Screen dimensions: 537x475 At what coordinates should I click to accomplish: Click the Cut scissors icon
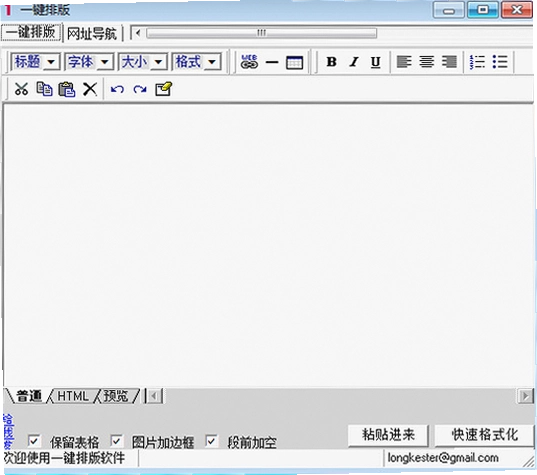[x=21, y=89]
